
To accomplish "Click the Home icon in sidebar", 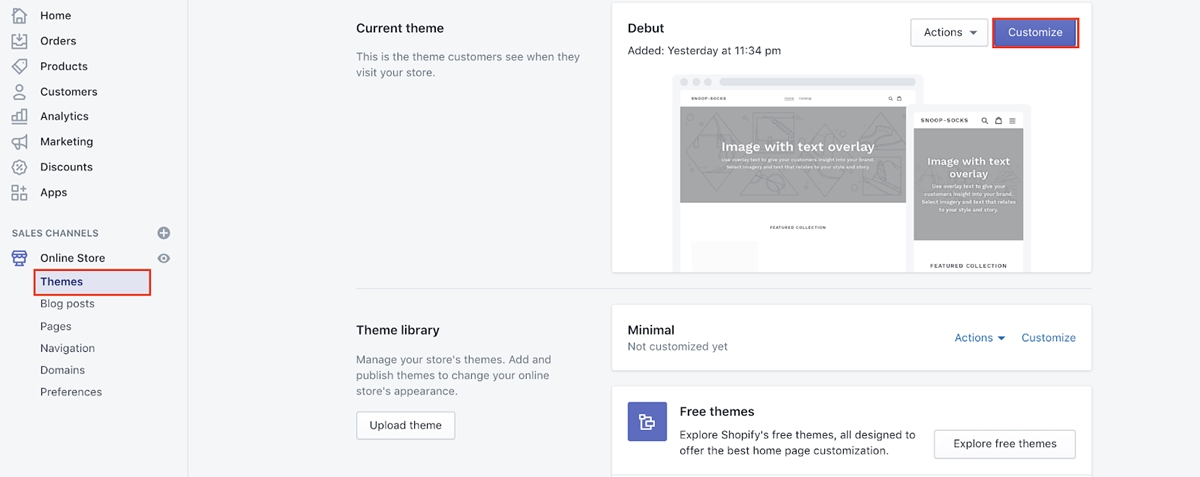I will (19, 16).
